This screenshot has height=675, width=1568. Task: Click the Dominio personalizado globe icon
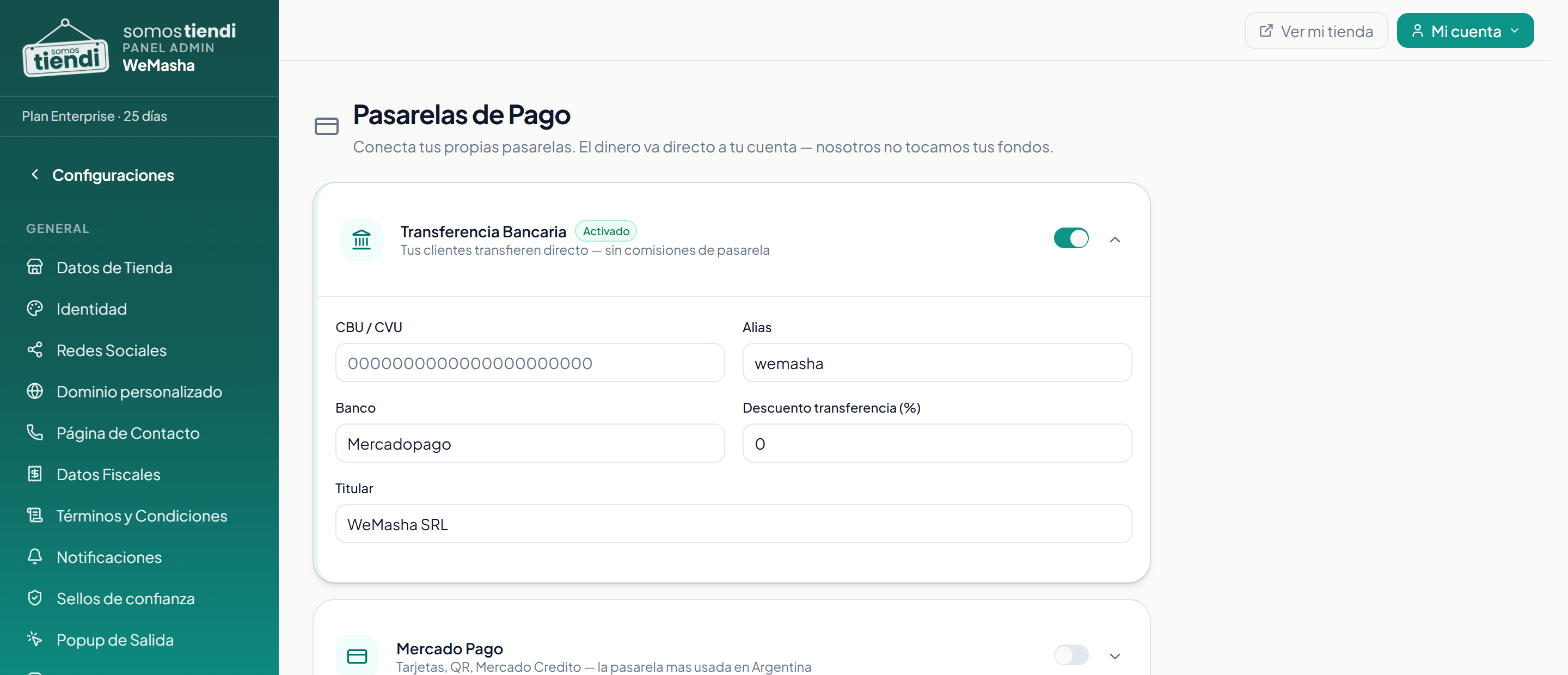coord(35,391)
